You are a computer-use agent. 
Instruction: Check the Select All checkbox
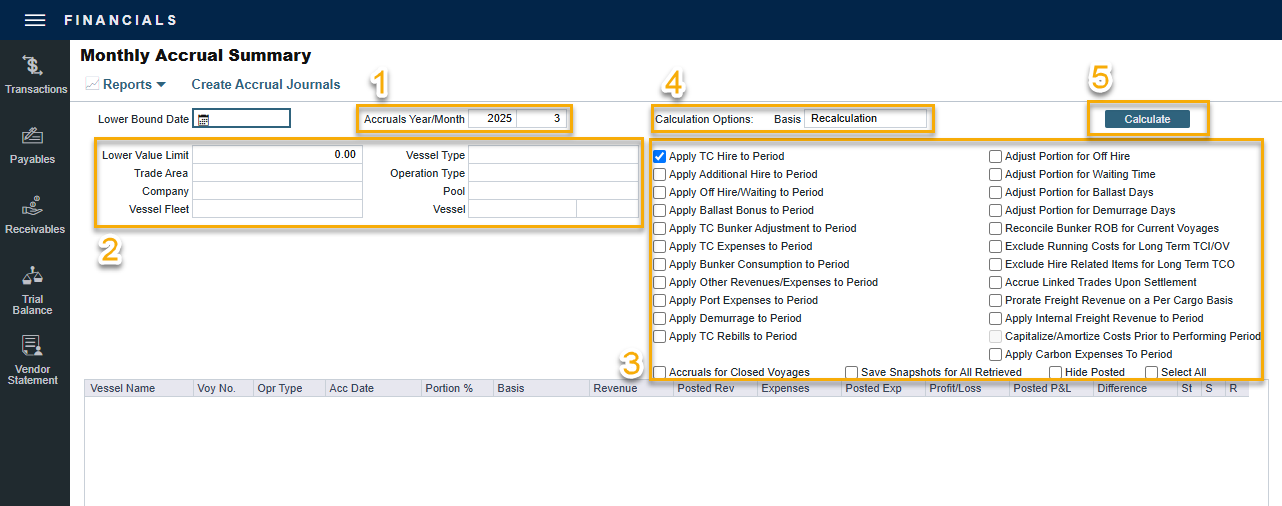(x=1152, y=373)
